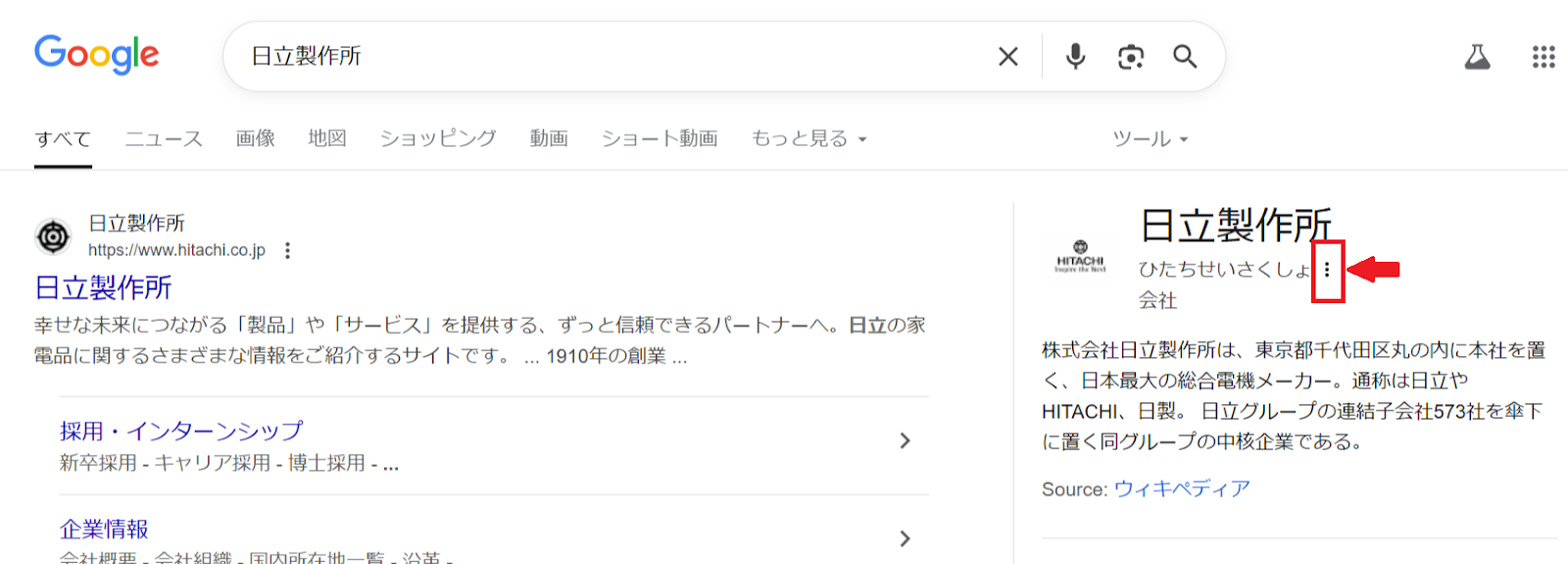1568x564 pixels.
Task: Switch to the 動画 tab
Action: (x=549, y=138)
